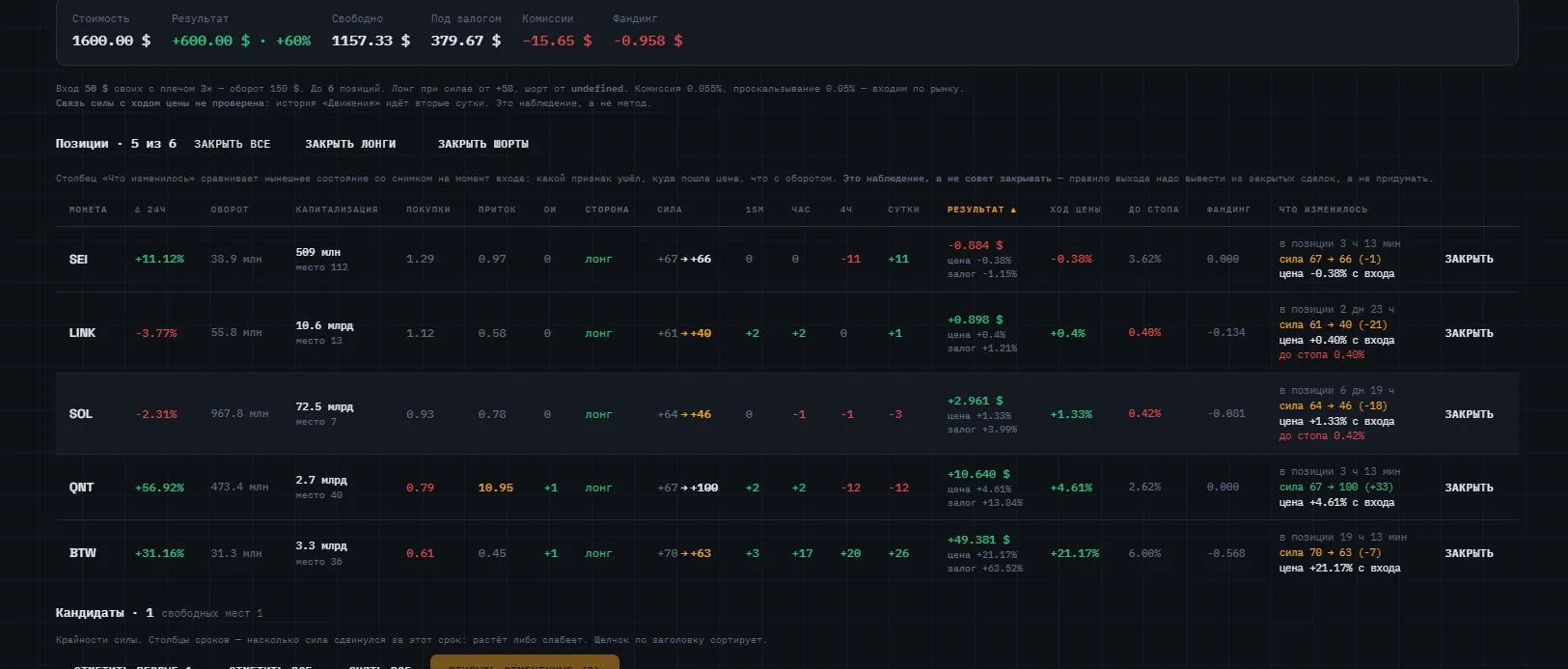The height and width of the screenshot is (669, 1568).
Task: Click the 0.61 purchases value for BTW
Action: tap(420, 553)
